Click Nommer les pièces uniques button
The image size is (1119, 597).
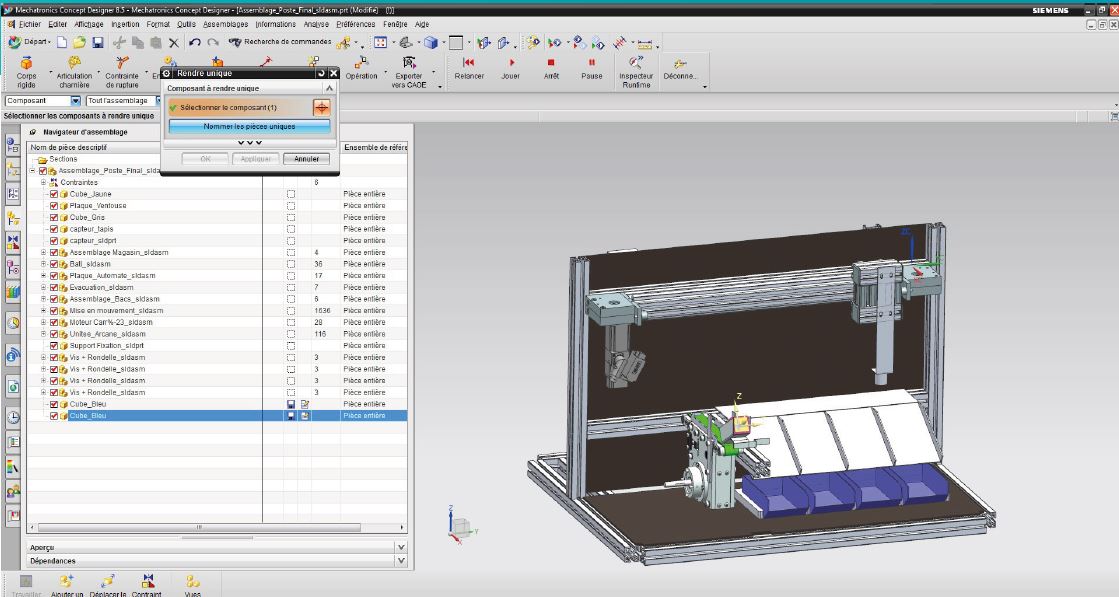click(249, 126)
